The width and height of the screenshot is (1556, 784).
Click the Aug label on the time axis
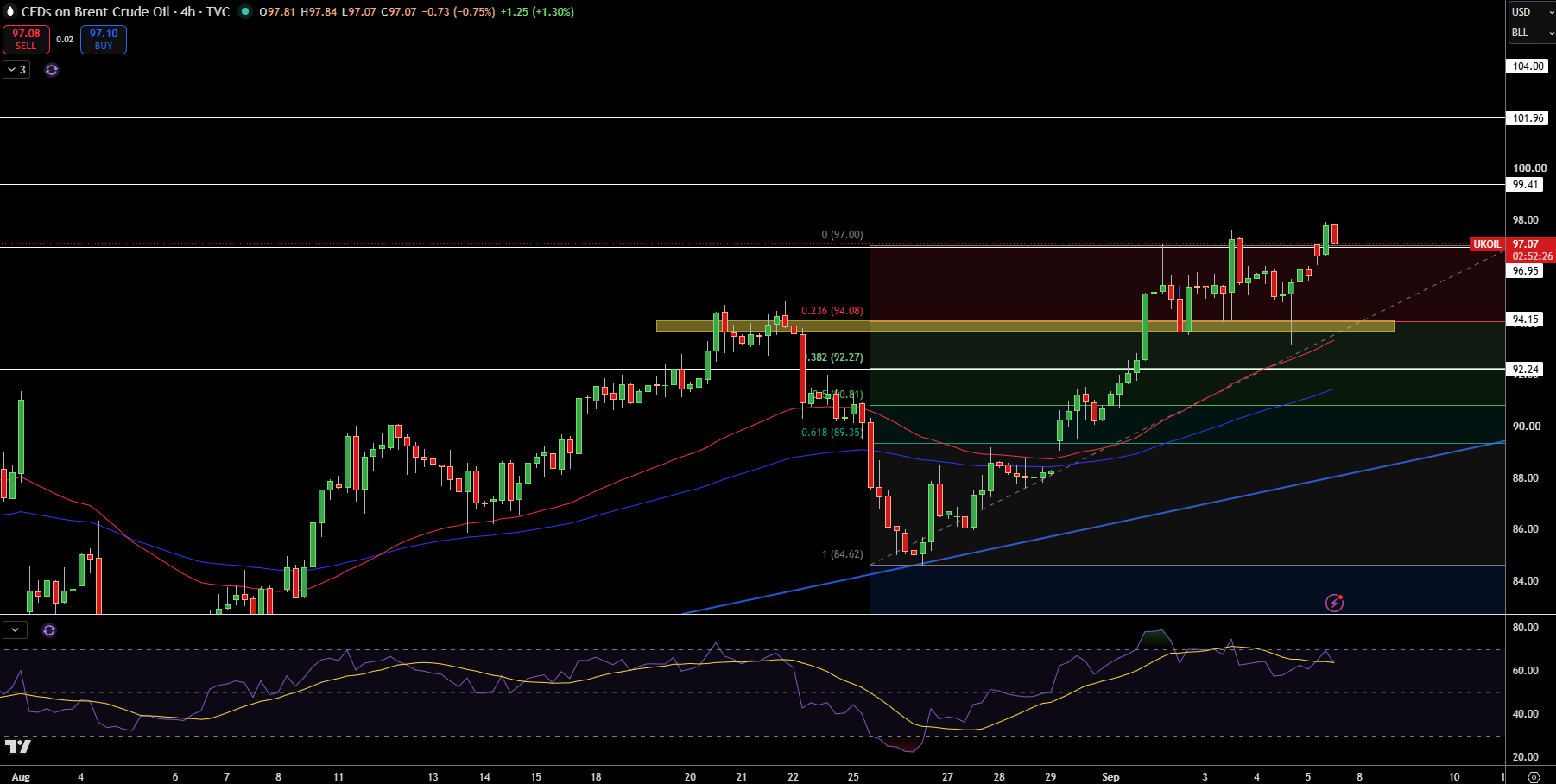pyautogui.click(x=21, y=777)
